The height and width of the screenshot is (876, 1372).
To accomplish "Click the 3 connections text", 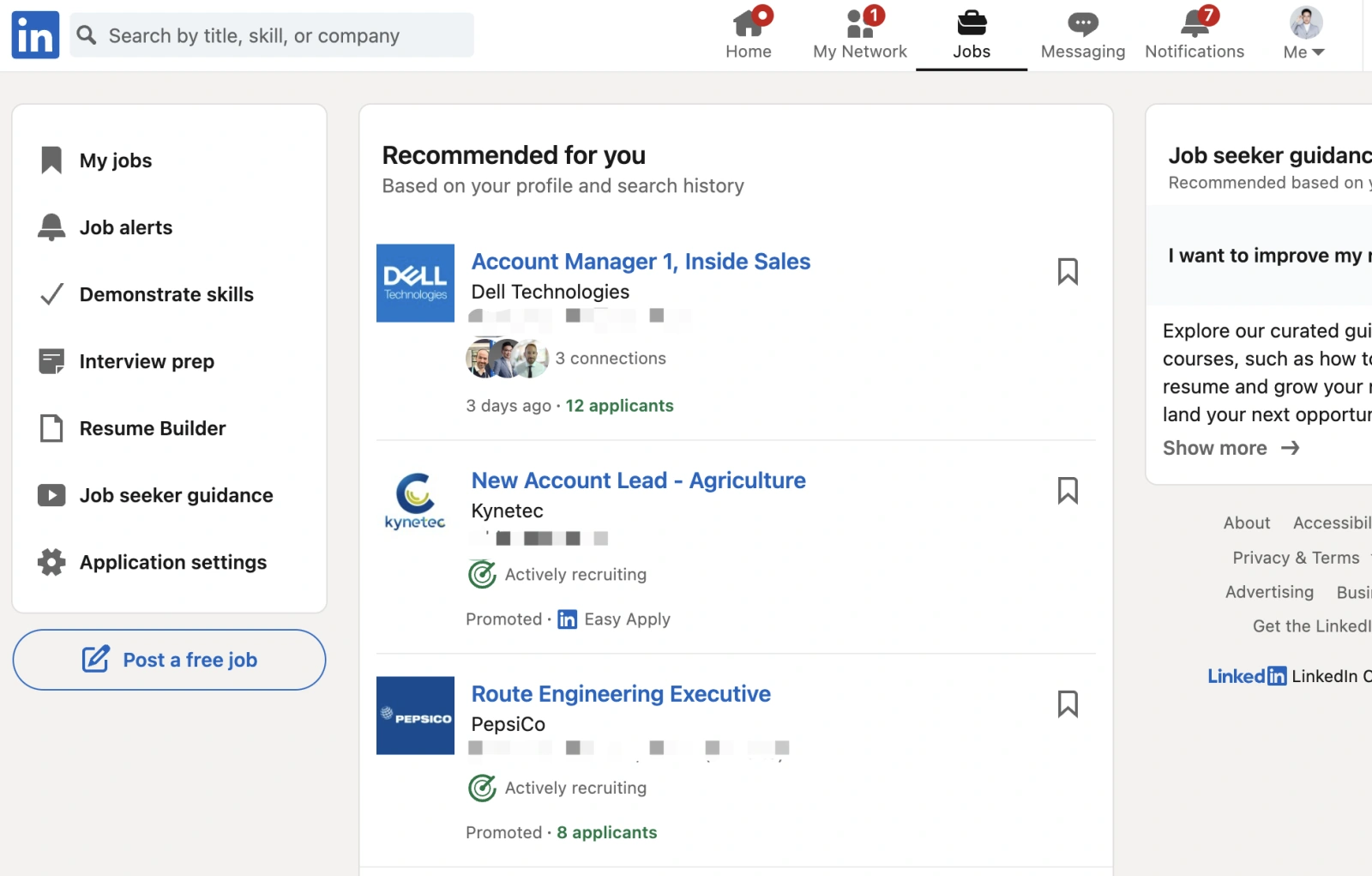I will pyautogui.click(x=611, y=358).
